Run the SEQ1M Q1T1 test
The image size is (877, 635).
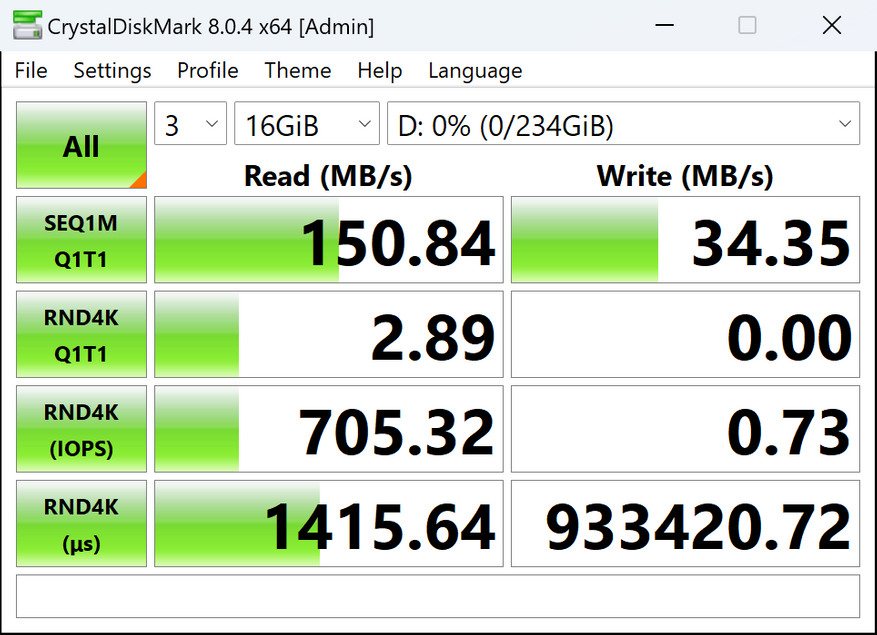pyautogui.click(x=81, y=240)
